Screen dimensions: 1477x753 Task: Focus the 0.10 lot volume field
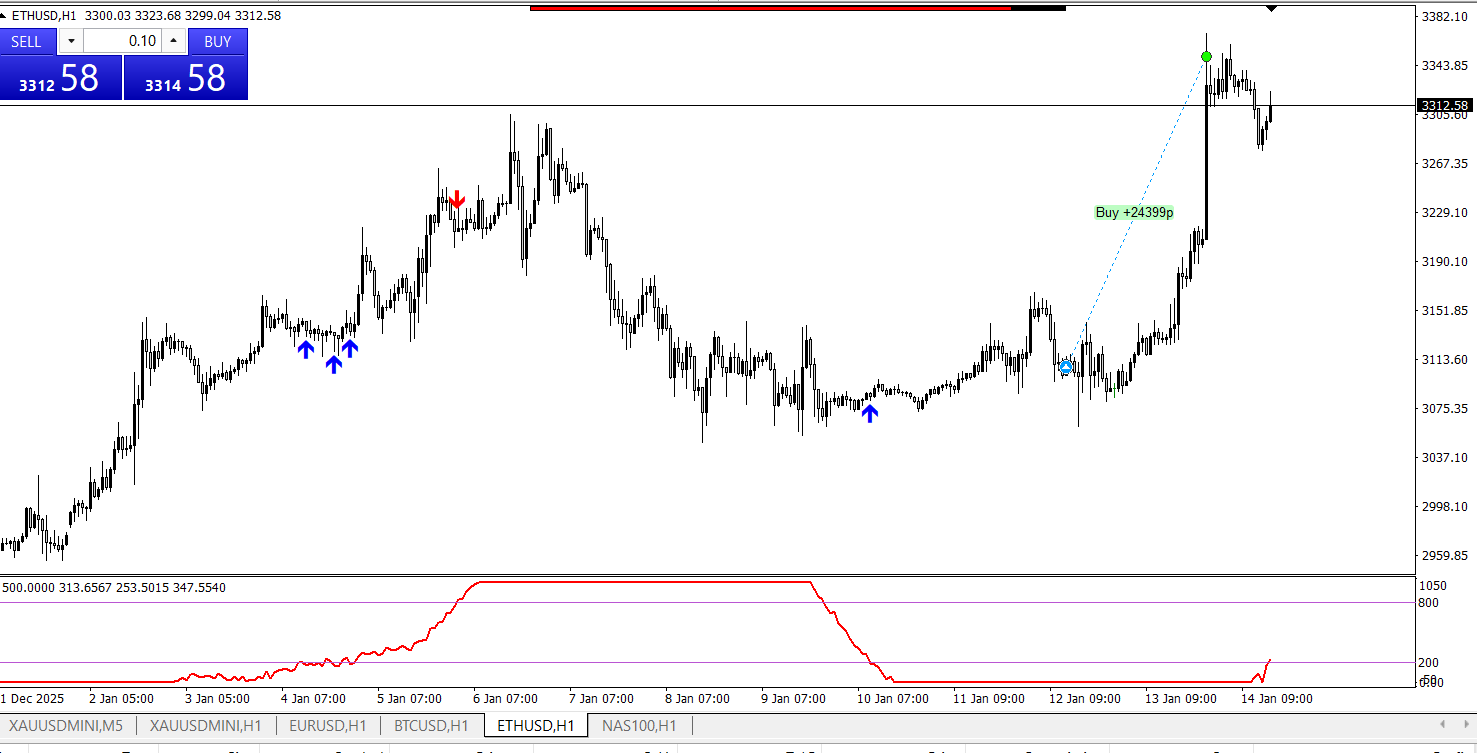click(x=122, y=41)
